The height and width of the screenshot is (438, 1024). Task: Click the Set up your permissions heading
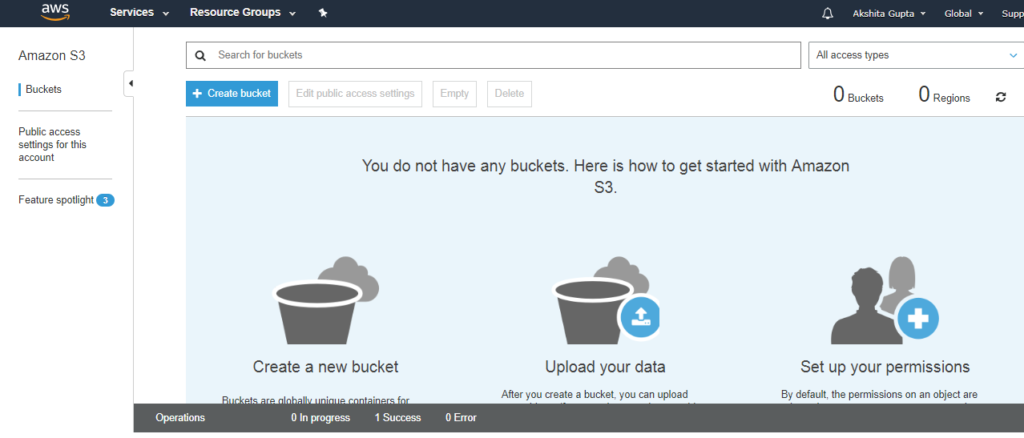885,367
